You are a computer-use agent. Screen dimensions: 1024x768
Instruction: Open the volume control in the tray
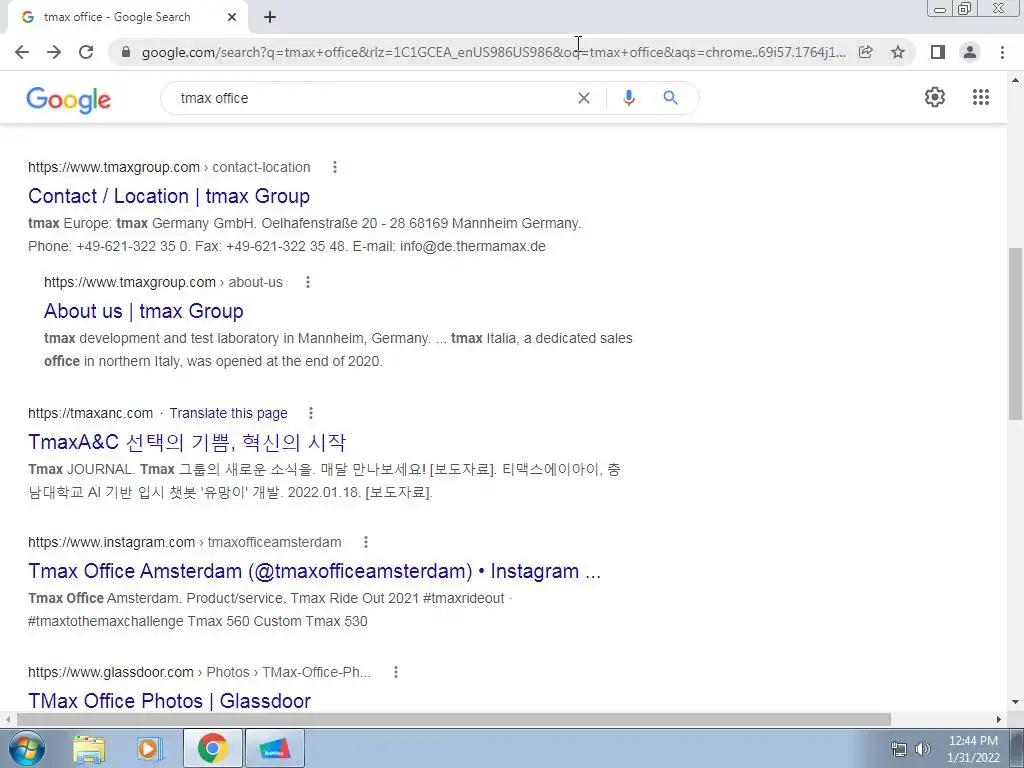(923, 749)
